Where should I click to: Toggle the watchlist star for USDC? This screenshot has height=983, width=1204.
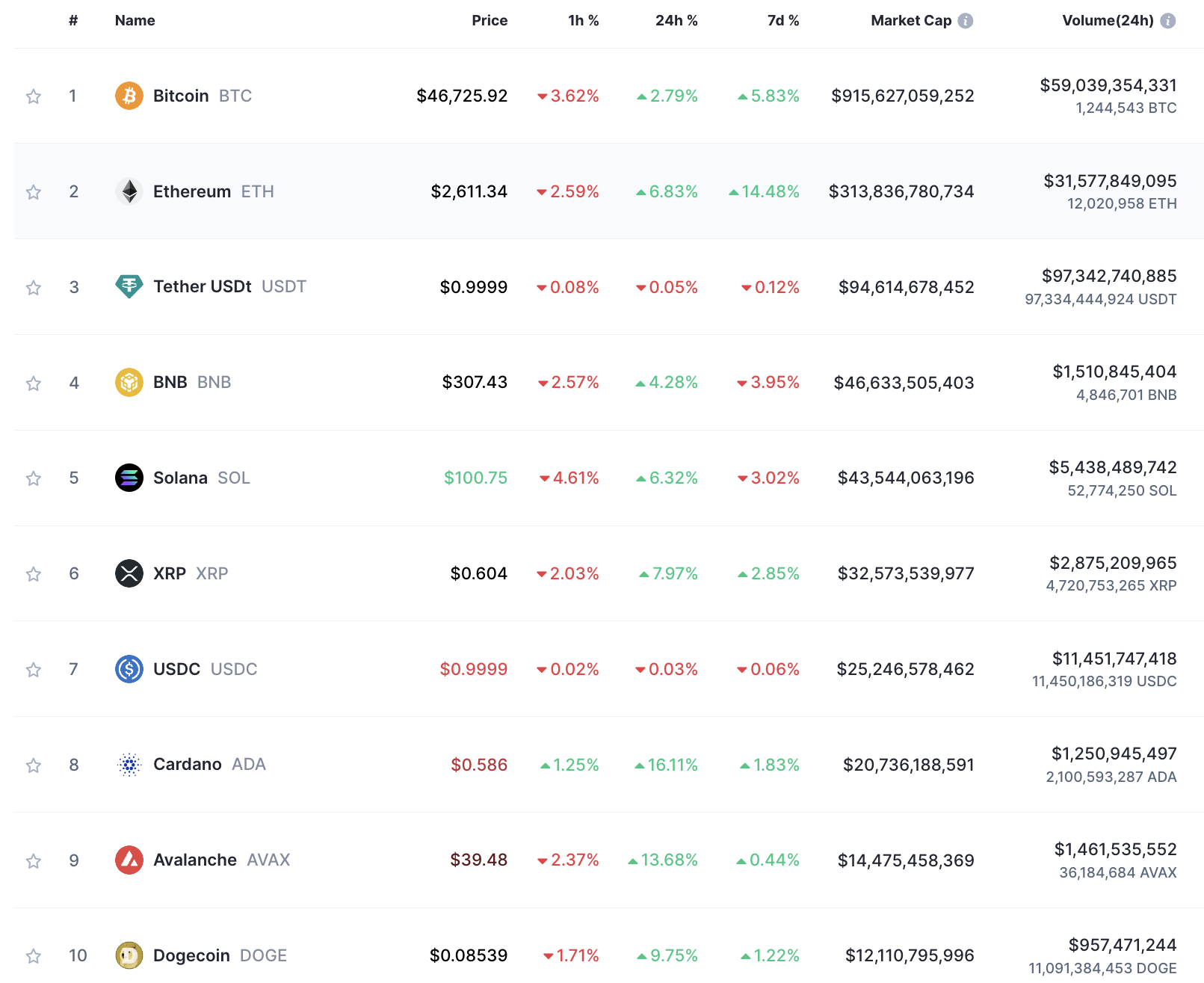click(34, 670)
